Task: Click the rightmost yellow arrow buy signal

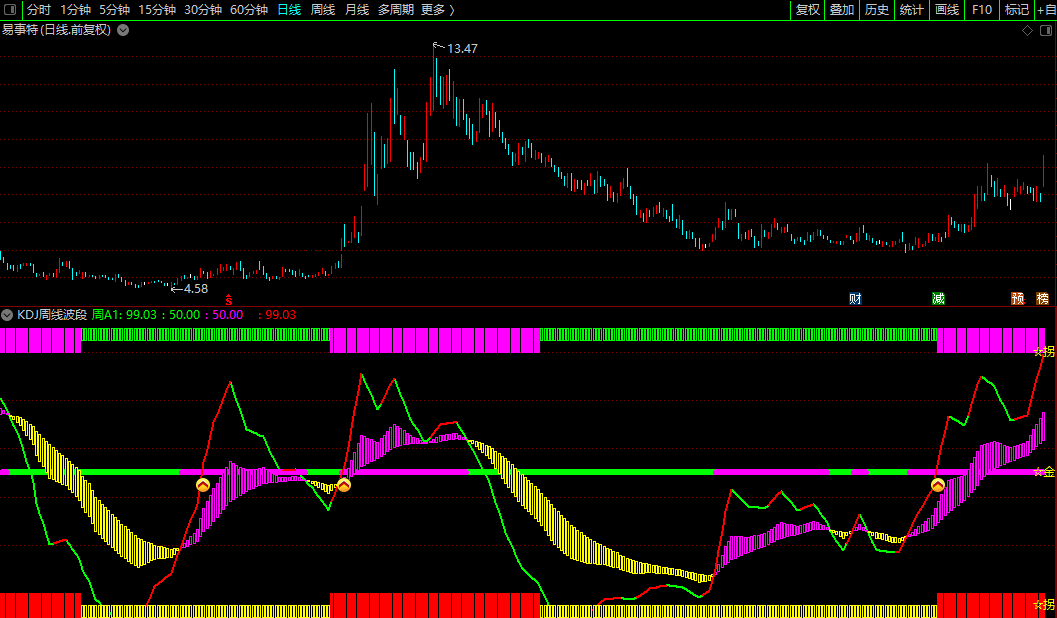Action: pyautogui.click(x=938, y=485)
